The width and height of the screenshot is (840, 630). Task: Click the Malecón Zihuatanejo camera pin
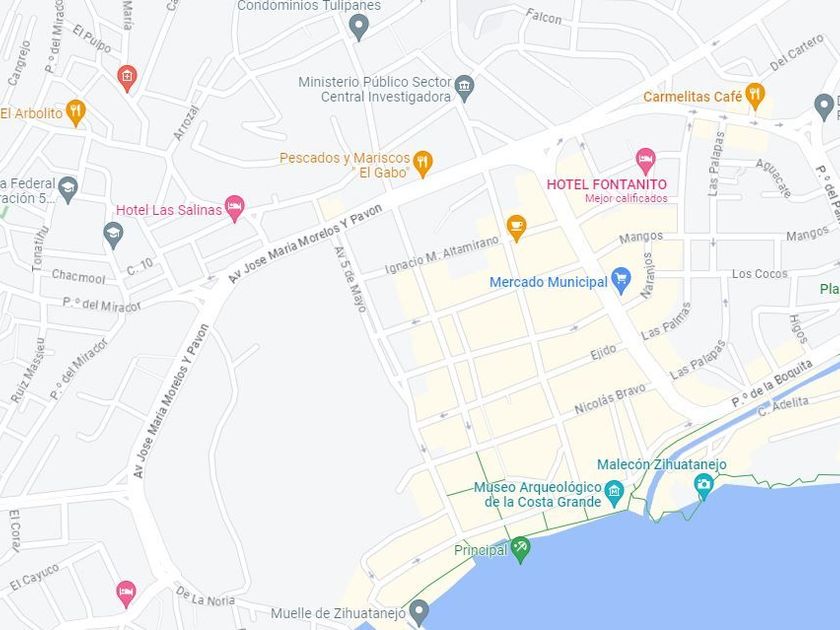coord(703,486)
